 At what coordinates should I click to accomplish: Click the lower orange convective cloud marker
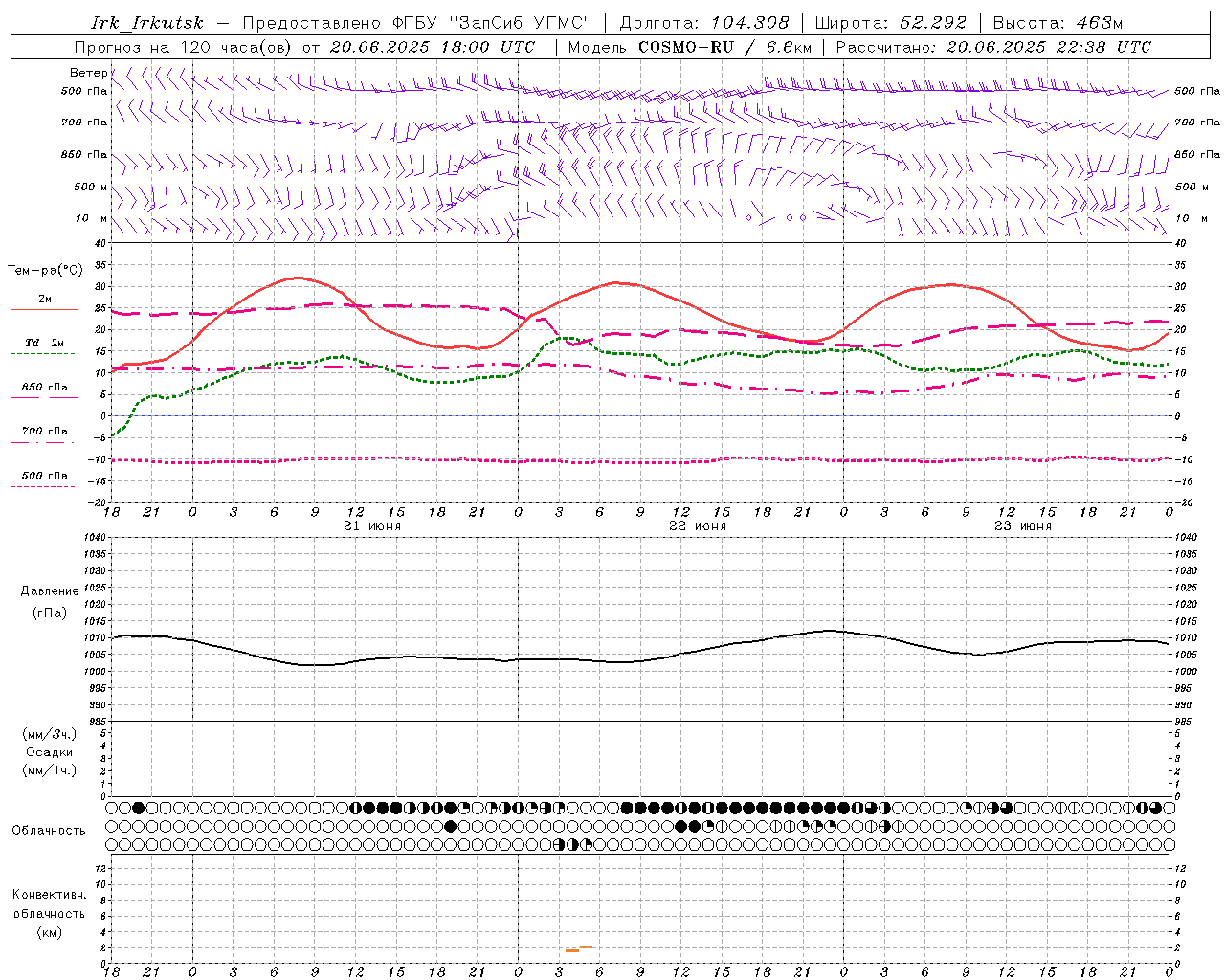coord(572,950)
